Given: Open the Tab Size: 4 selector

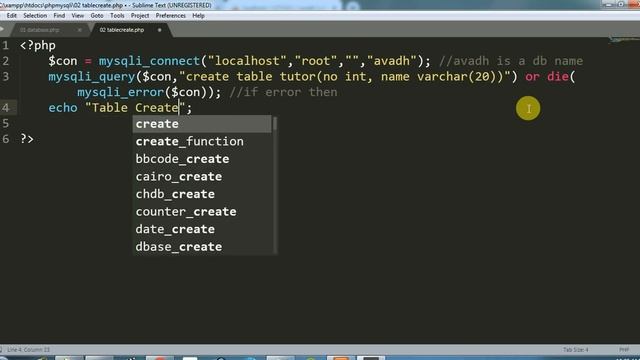Looking at the screenshot, I should click(576, 350).
